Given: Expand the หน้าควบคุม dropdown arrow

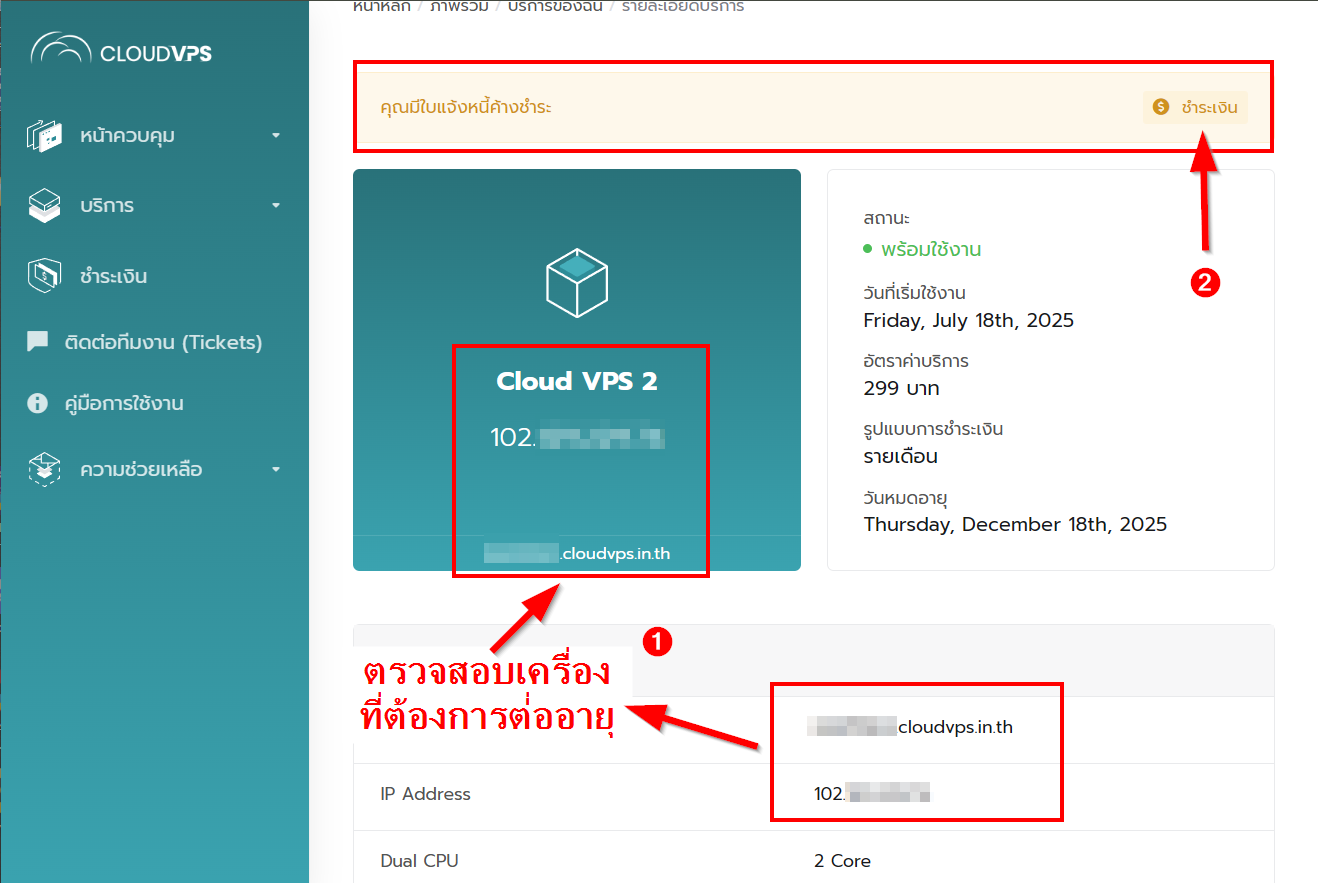Looking at the screenshot, I should pos(276,136).
